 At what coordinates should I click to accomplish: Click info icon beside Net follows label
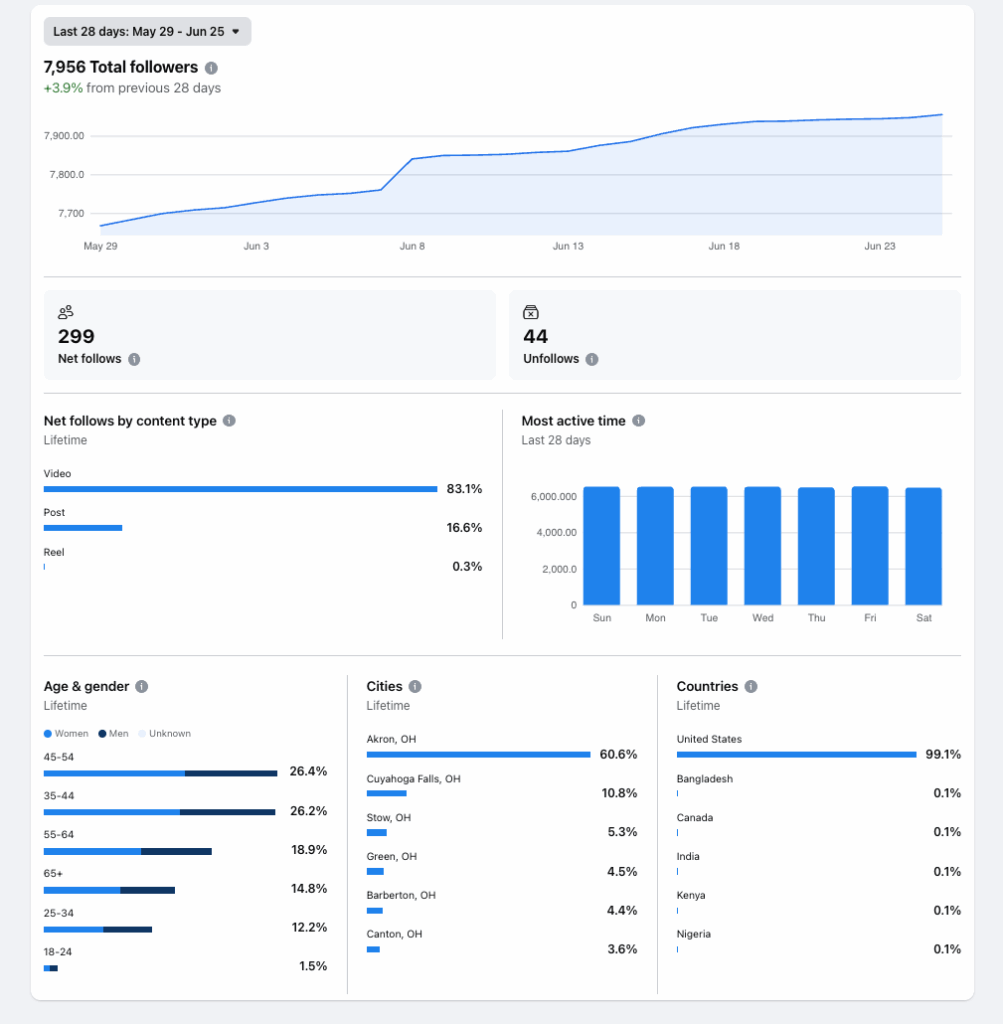[134, 359]
